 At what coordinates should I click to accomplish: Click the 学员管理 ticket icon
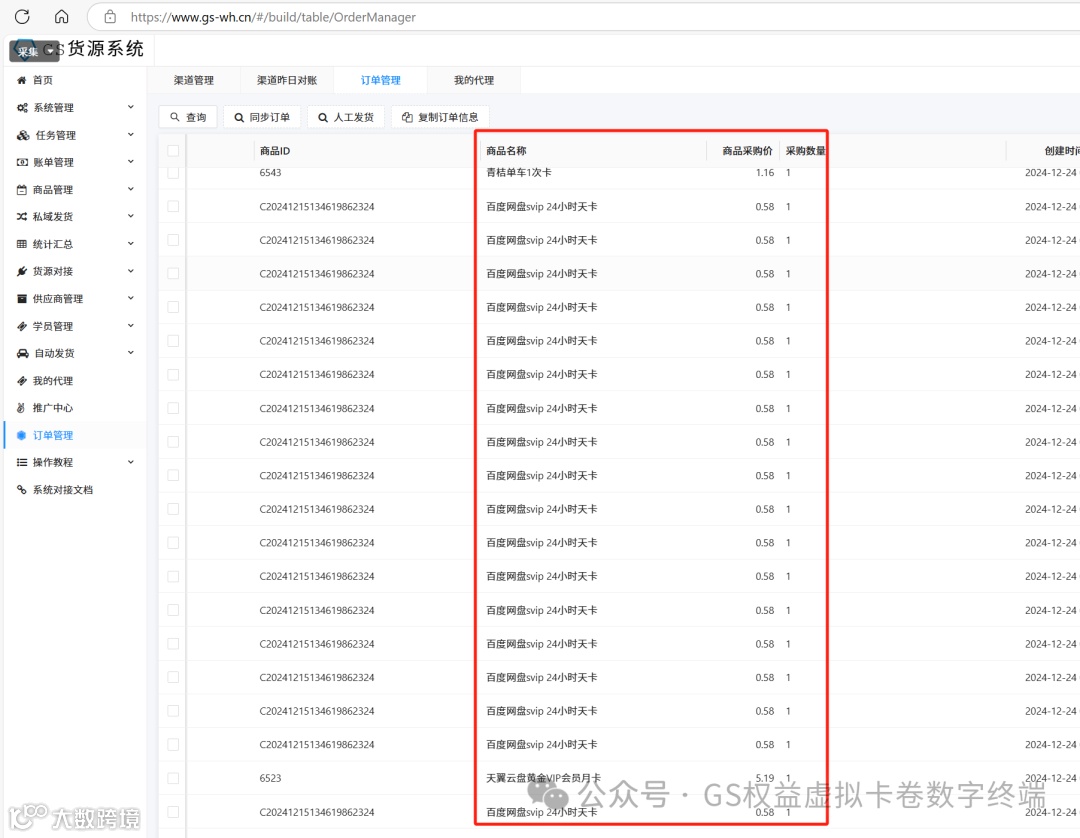(21, 326)
